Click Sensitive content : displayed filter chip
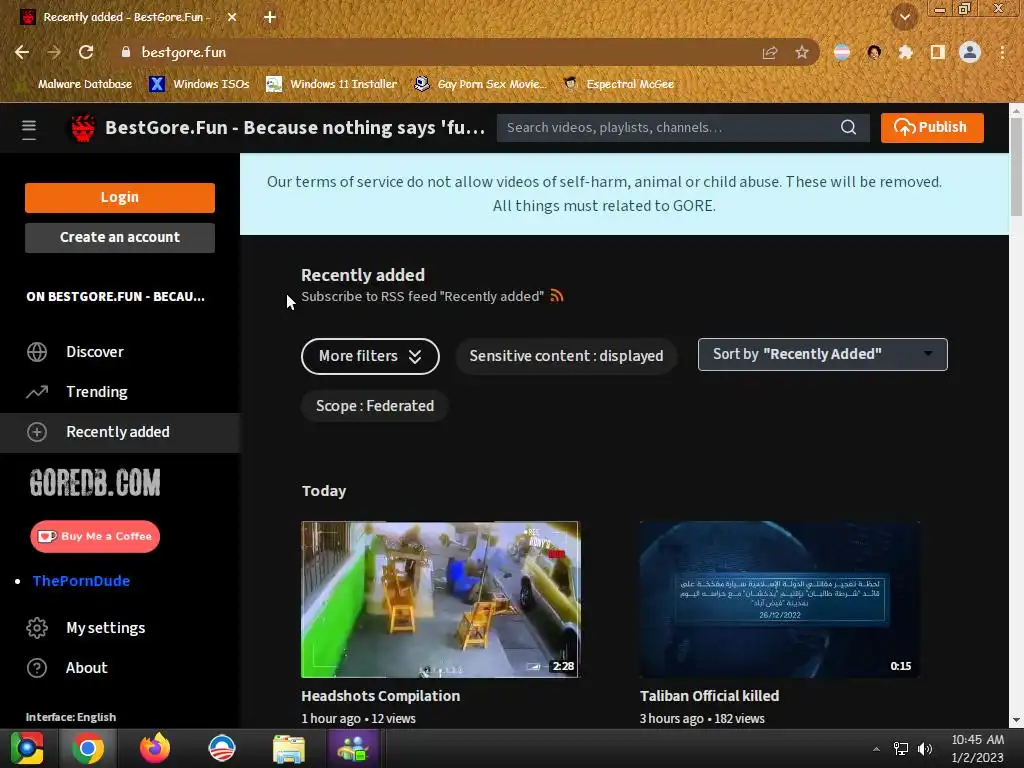 click(566, 356)
